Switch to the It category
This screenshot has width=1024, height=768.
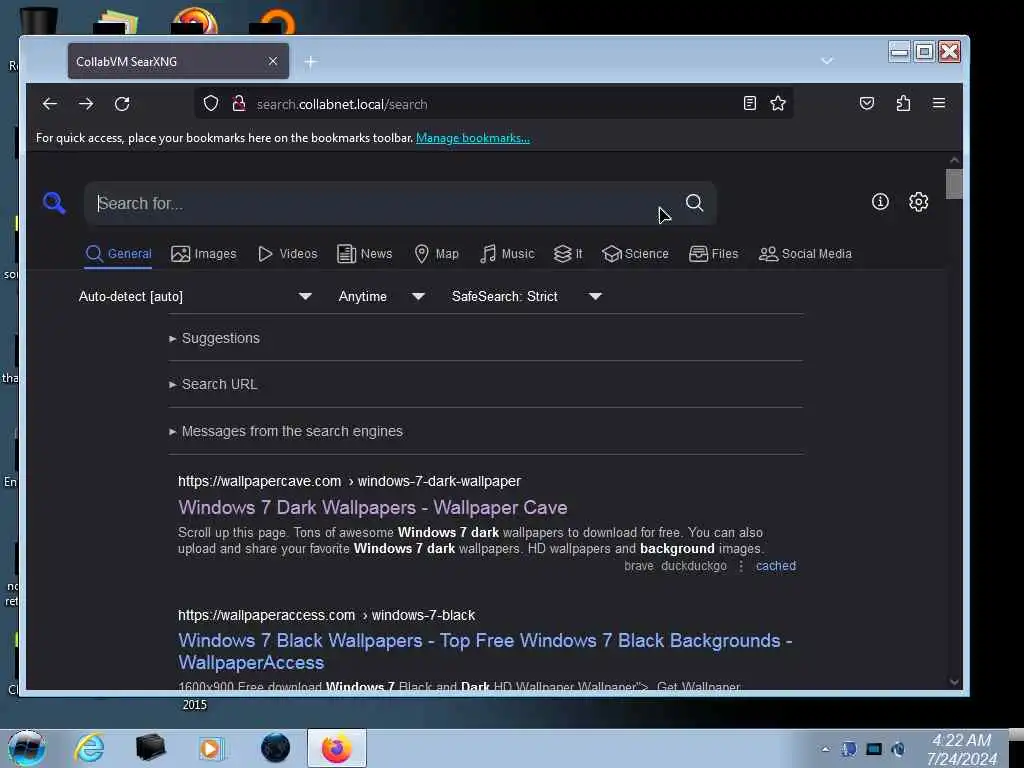[568, 254]
